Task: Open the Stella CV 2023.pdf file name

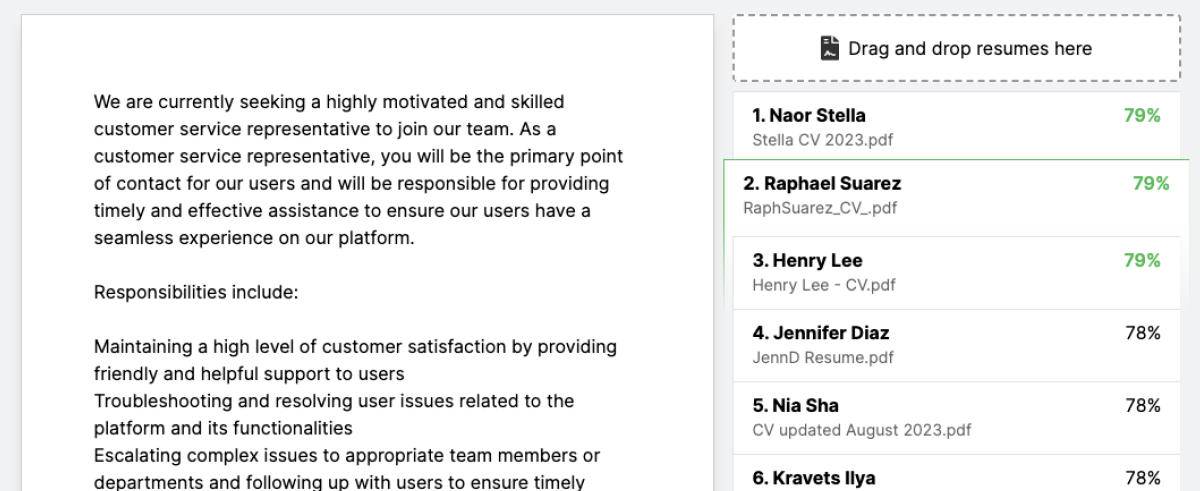Action: 822,140
